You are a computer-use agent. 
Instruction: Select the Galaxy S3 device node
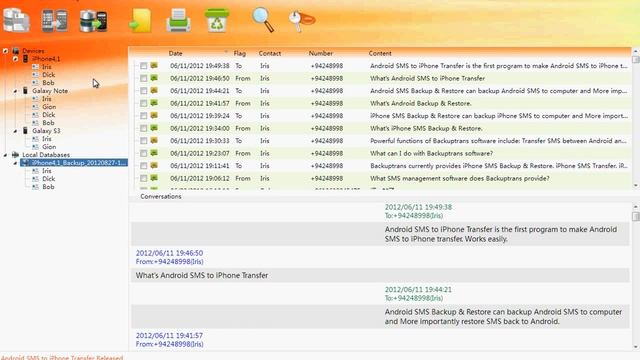46,131
